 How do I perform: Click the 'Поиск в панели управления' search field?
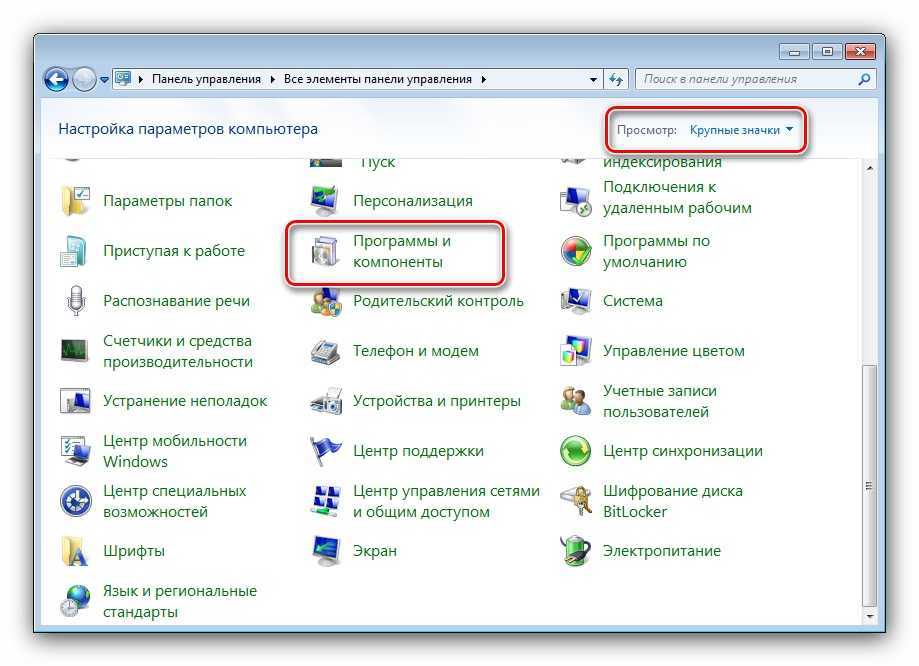(745, 79)
